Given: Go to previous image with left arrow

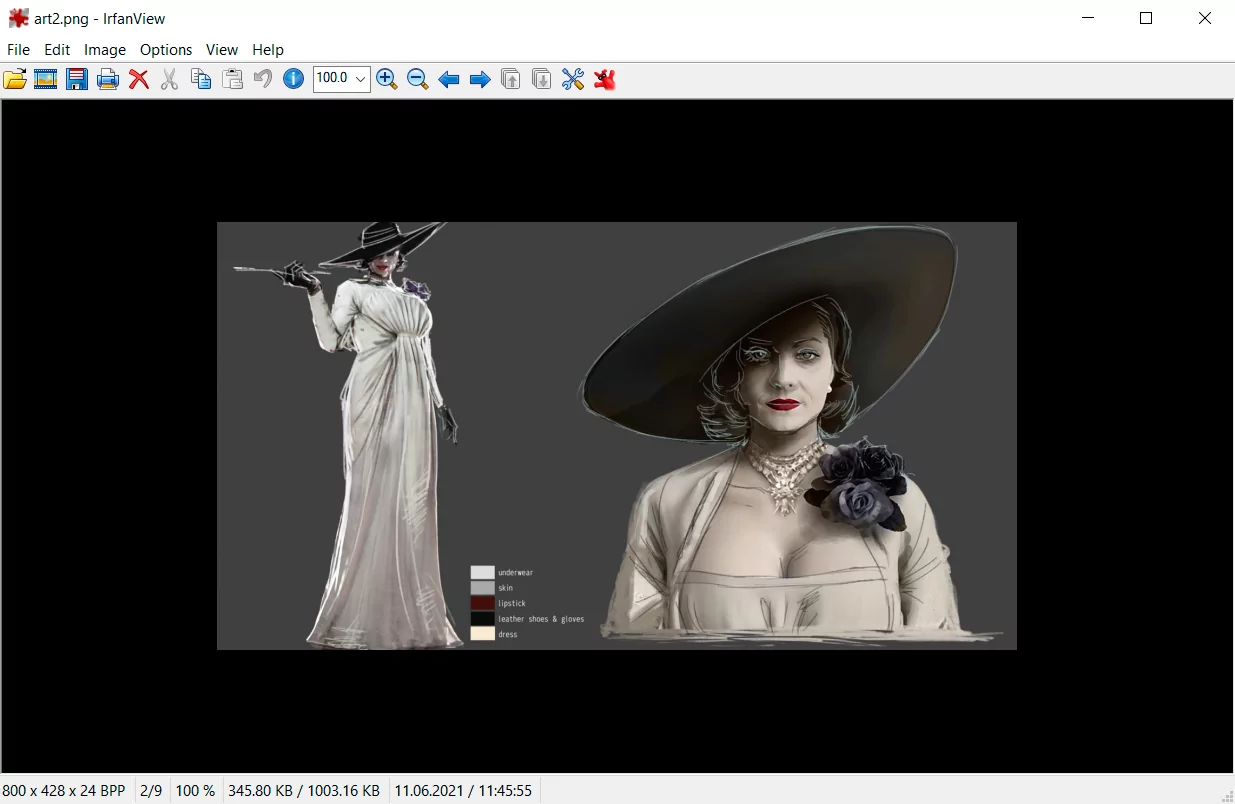Looking at the screenshot, I should point(449,79).
